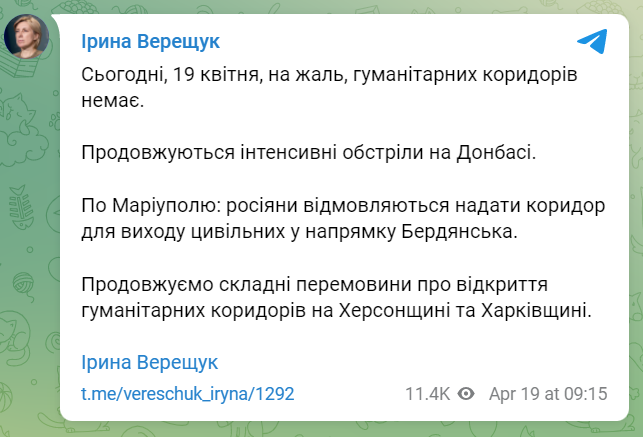
Task: Click the date text 19 квітня
Action: point(218,75)
